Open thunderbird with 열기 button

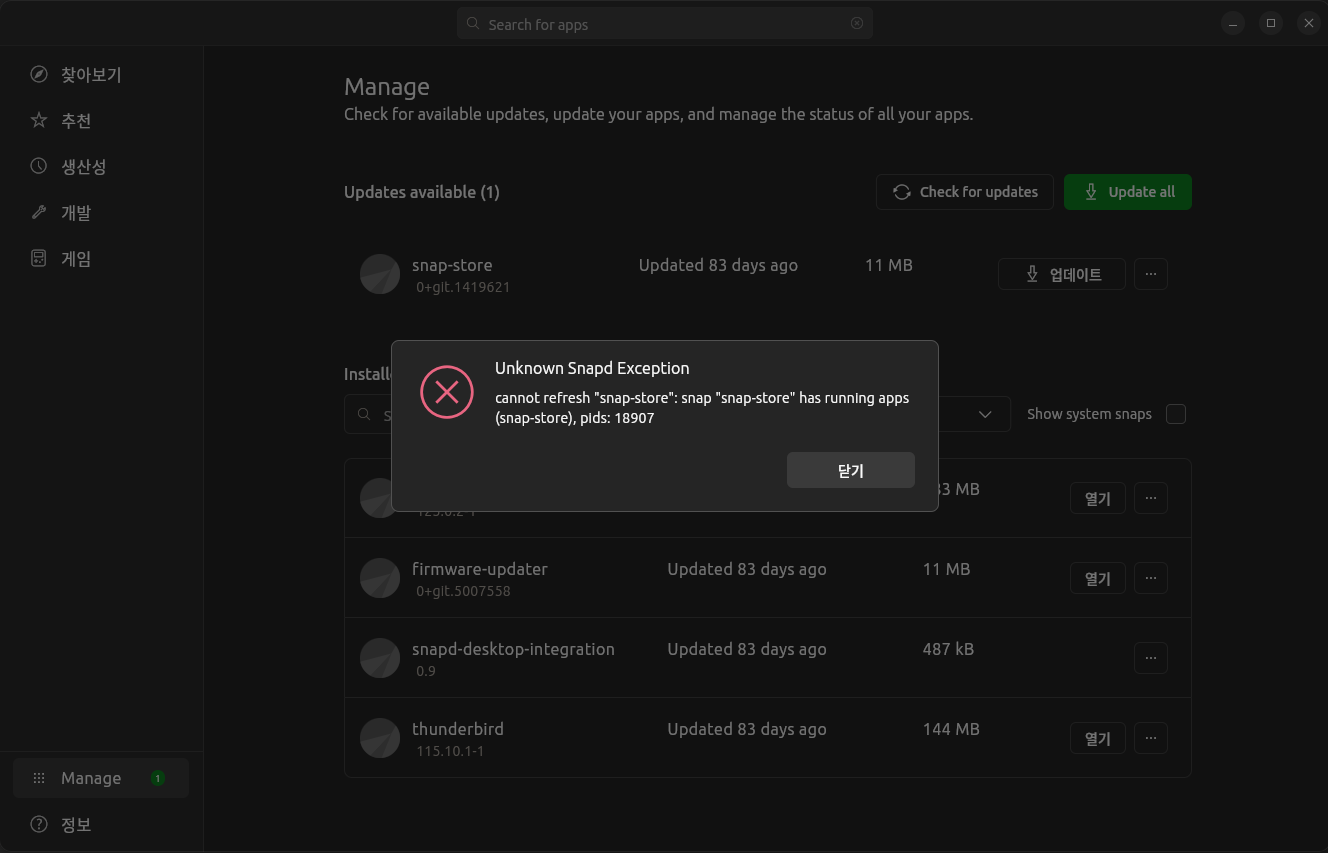pos(1098,738)
